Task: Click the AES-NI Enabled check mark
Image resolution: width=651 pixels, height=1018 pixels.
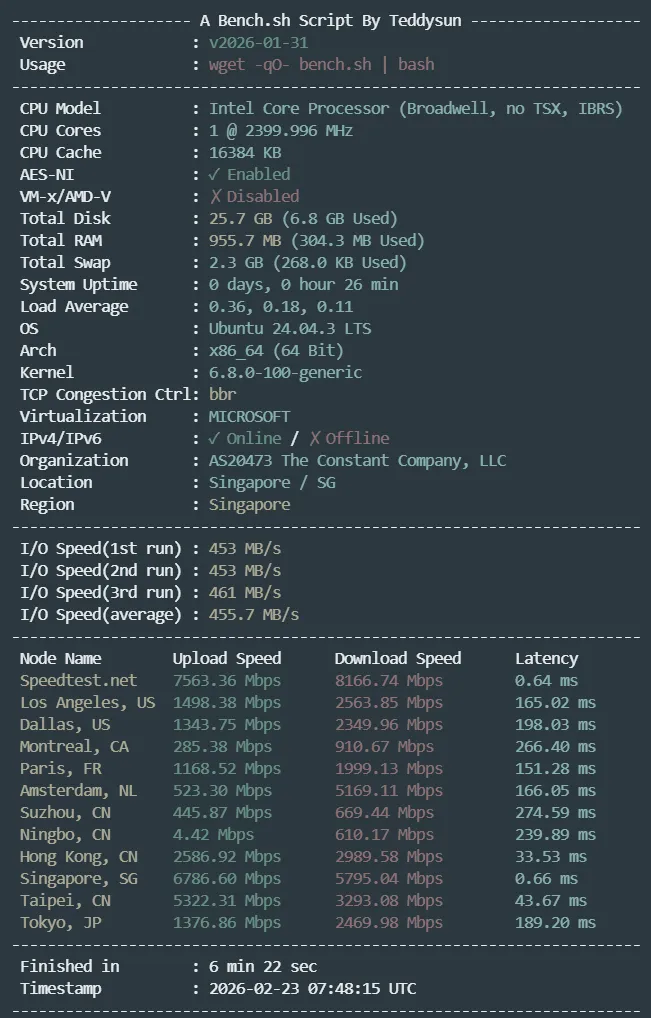Action: pyautogui.click(x=215, y=174)
